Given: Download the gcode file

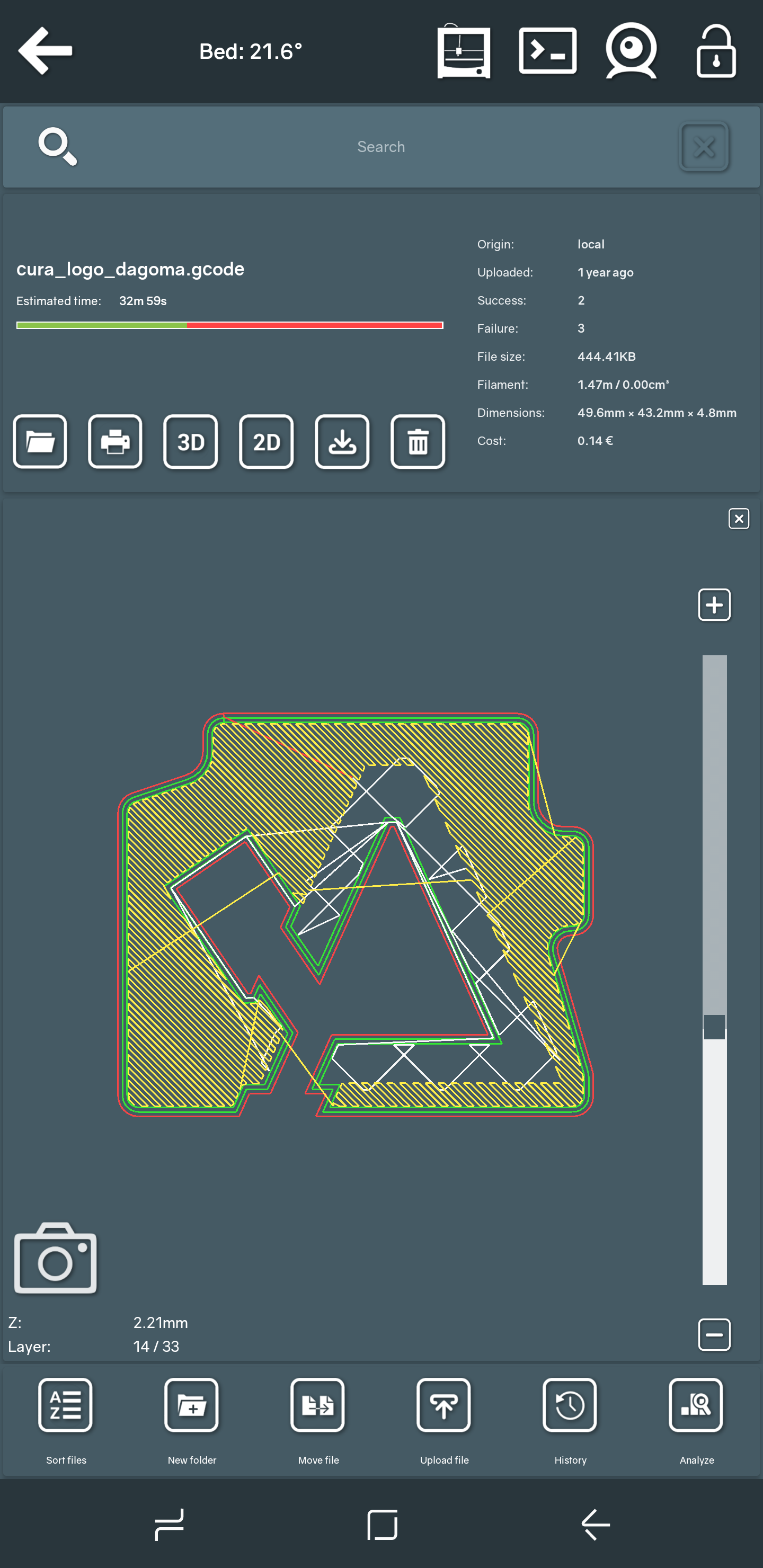Looking at the screenshot, I should pyautogui.click(x=342, y=442).
